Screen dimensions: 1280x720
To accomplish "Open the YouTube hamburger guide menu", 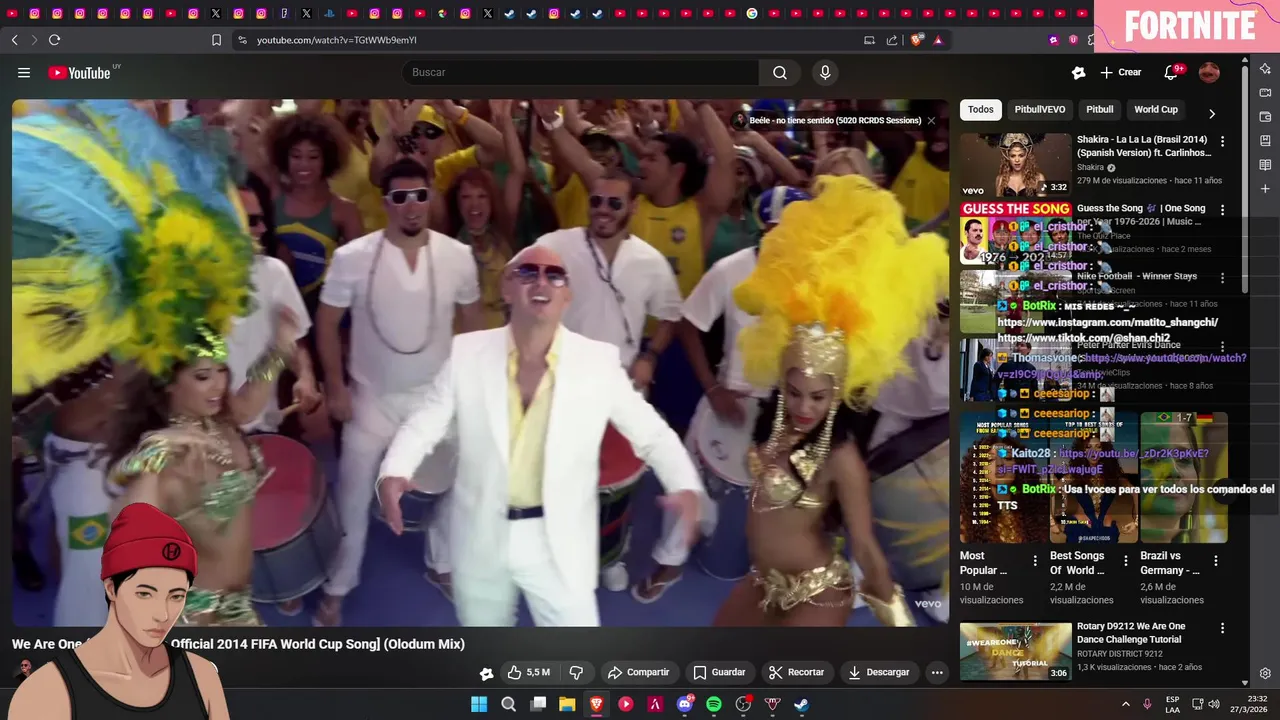I will point(24,72).
